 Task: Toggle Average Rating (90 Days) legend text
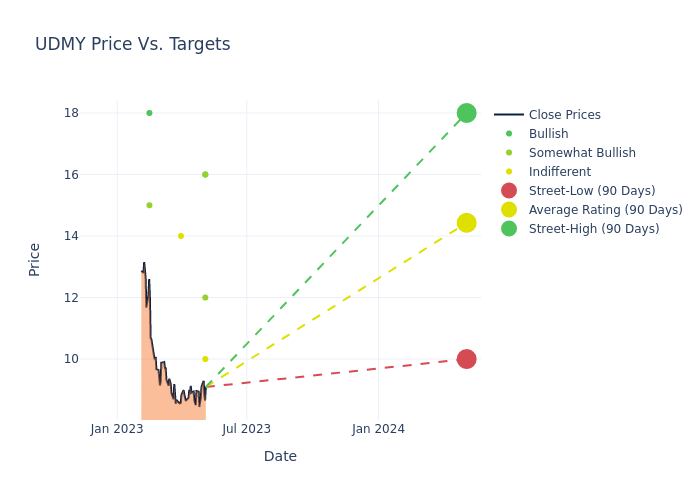click(x=605, y=210)
